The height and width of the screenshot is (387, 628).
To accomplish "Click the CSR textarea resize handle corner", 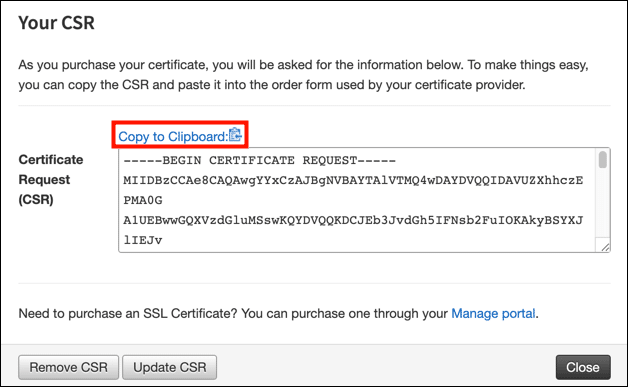I will click(x=605, y=247).
